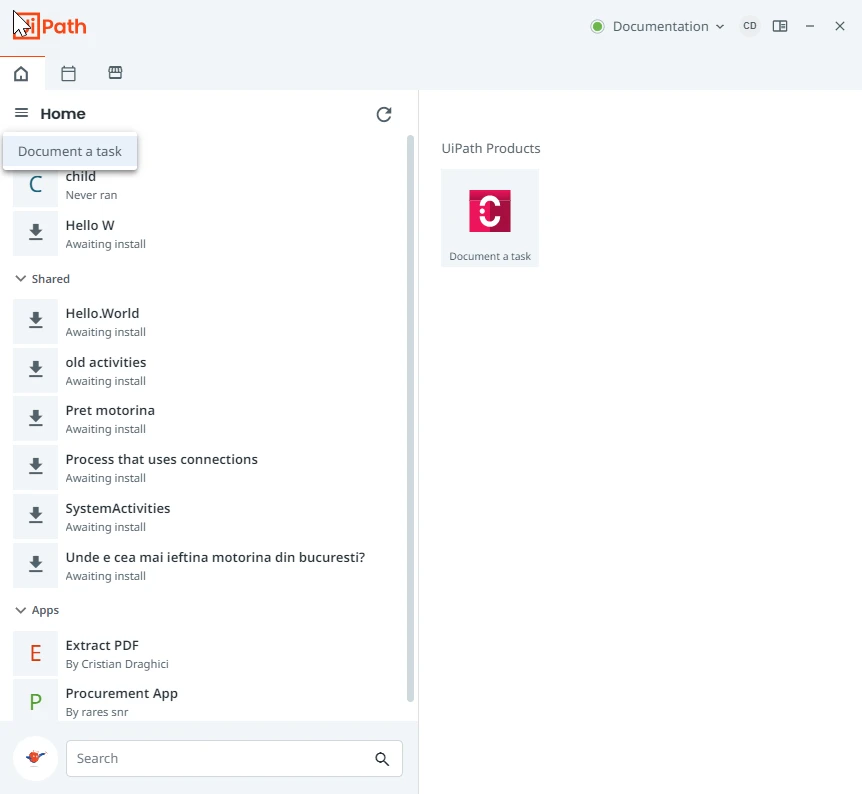Image resolution: width=862 pixels, height=794 pixels.
Task: Select the Procurement App name
Action: click(x=121, y=694)
